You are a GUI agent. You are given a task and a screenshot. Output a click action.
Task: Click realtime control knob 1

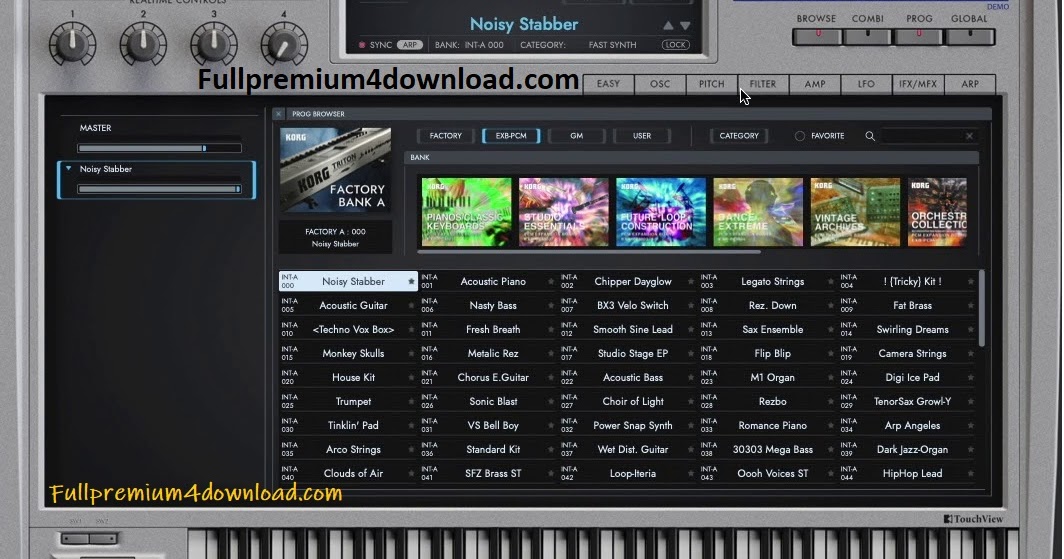pos(73,44)
